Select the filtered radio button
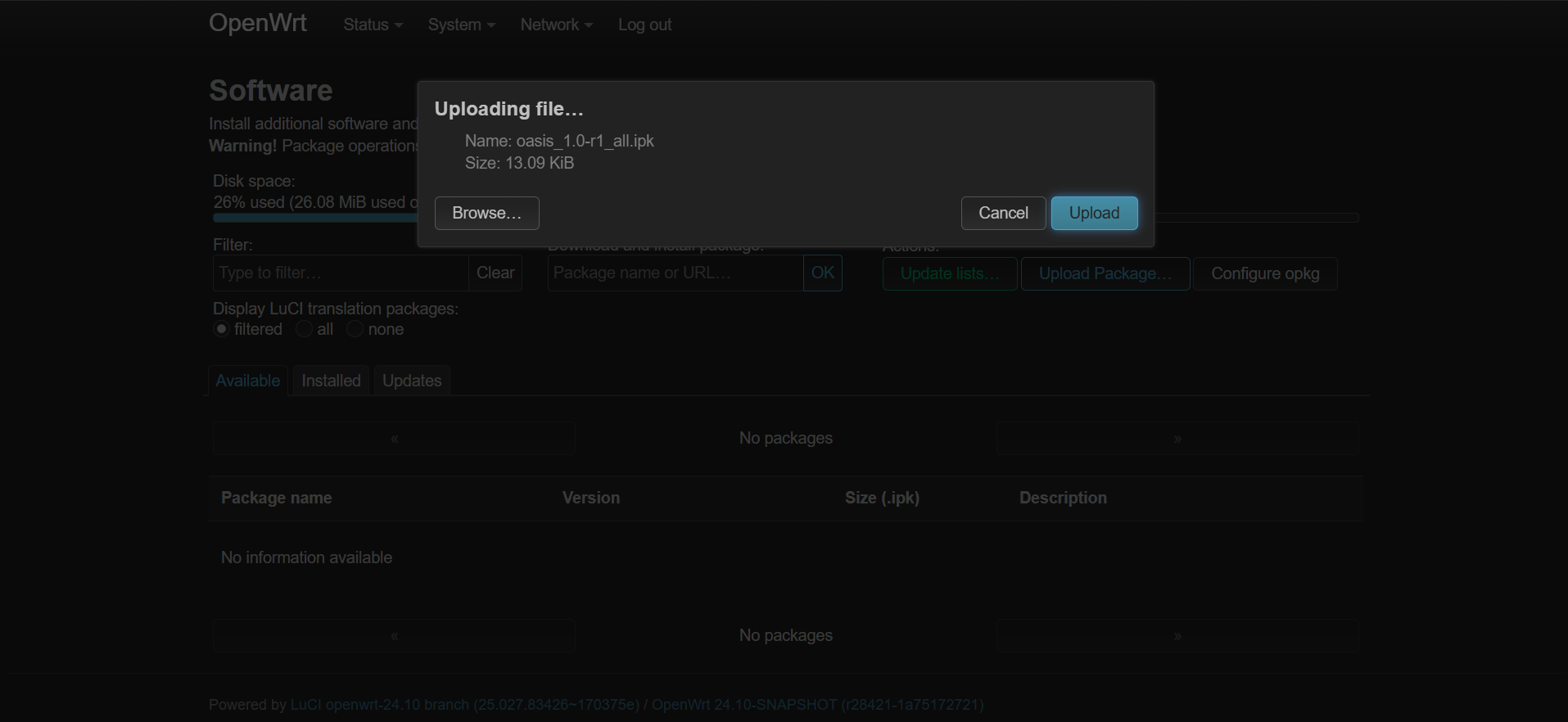Screen dimensions: 1568x722 pyautogui.click(x=221, y=329)
